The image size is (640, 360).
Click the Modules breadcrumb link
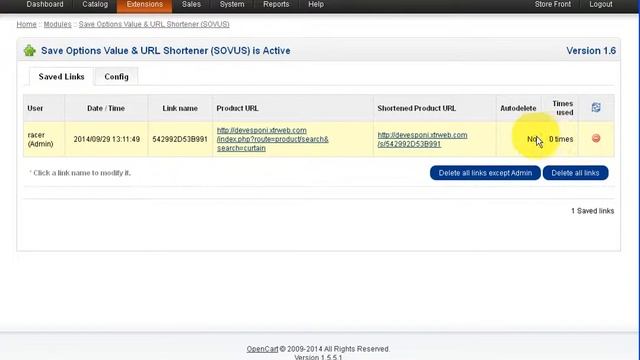(58, 24)
